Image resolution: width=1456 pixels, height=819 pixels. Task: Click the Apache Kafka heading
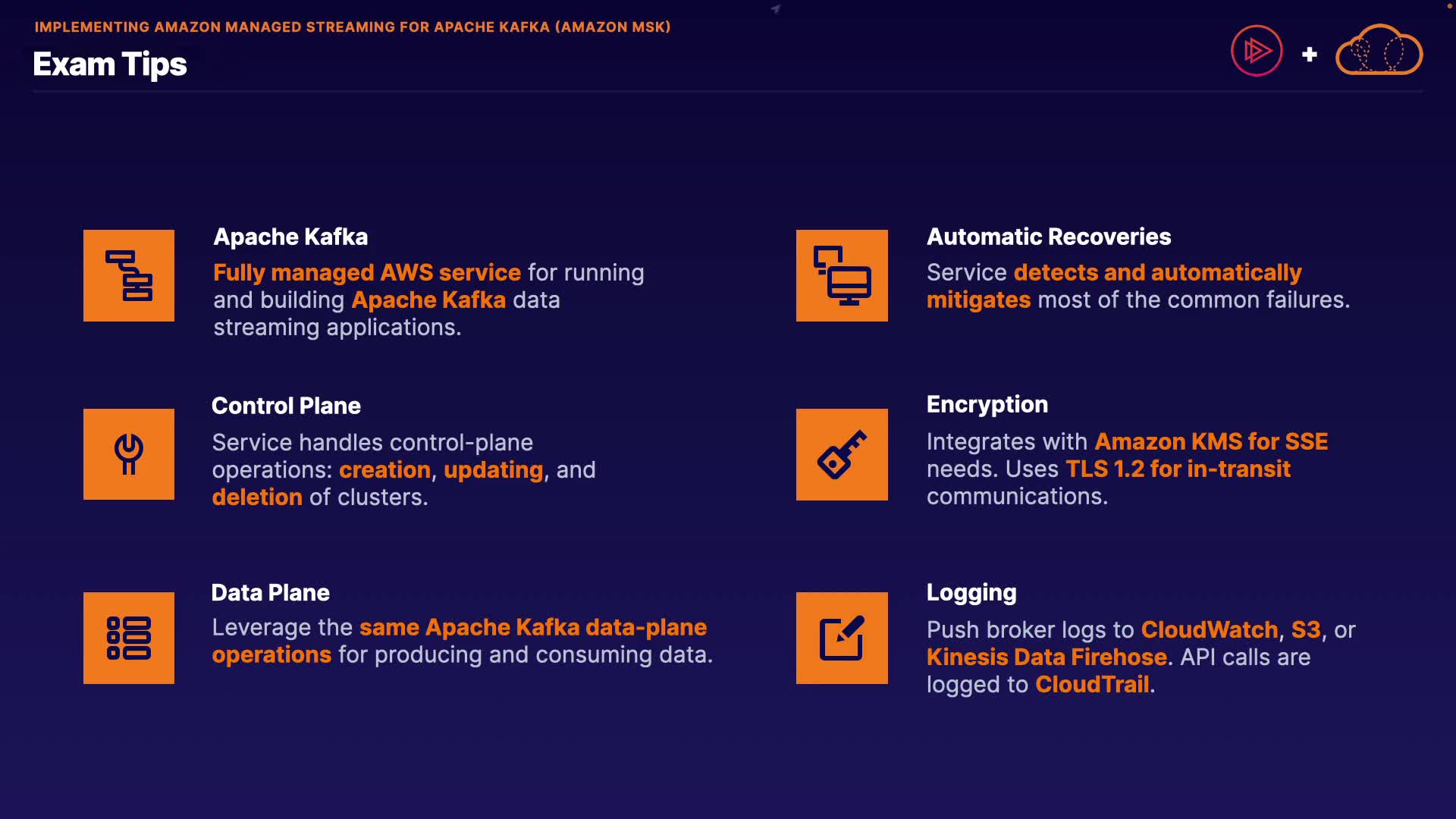pos(290,237)
